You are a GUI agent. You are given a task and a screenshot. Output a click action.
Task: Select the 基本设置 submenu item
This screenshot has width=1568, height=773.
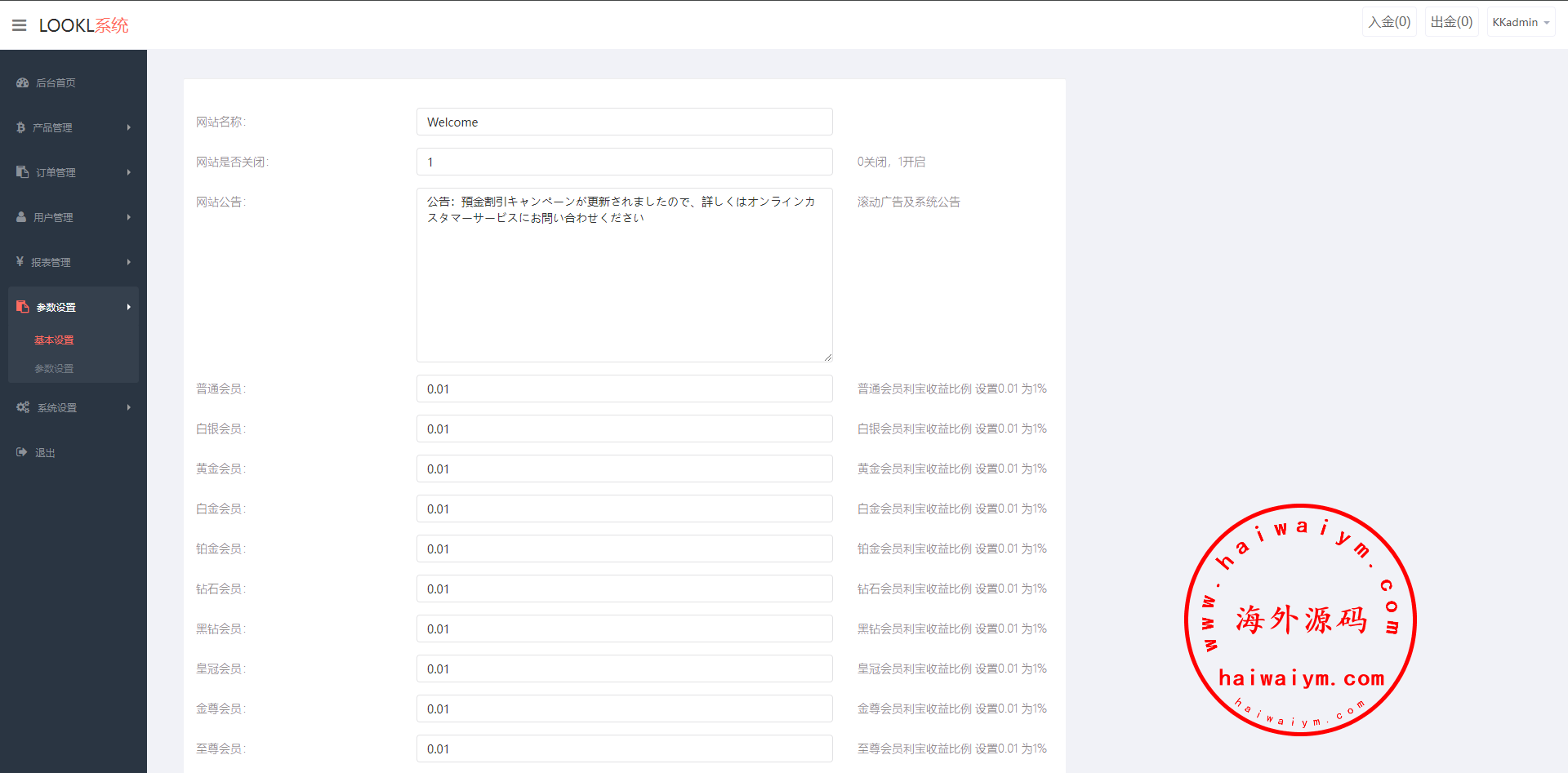tap(54, 340)
